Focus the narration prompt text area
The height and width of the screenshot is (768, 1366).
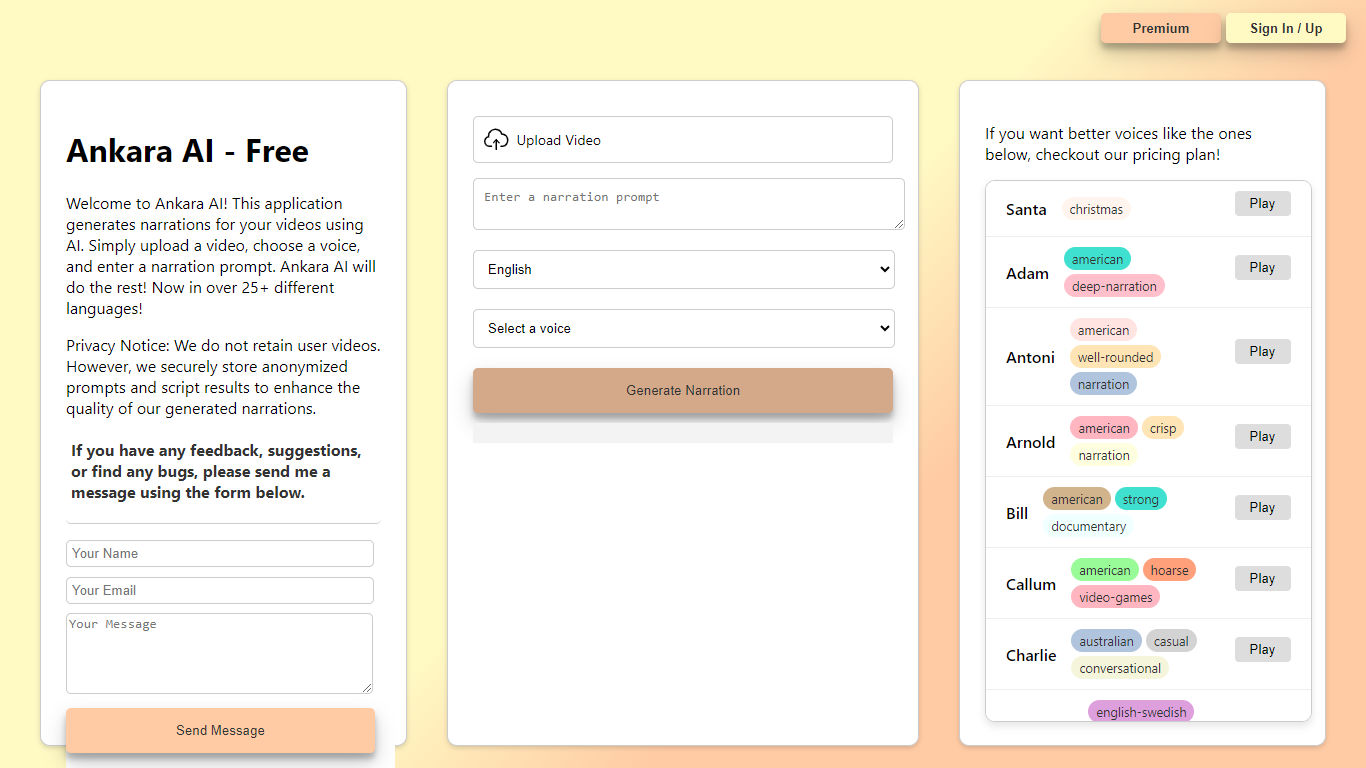[689, 204]
